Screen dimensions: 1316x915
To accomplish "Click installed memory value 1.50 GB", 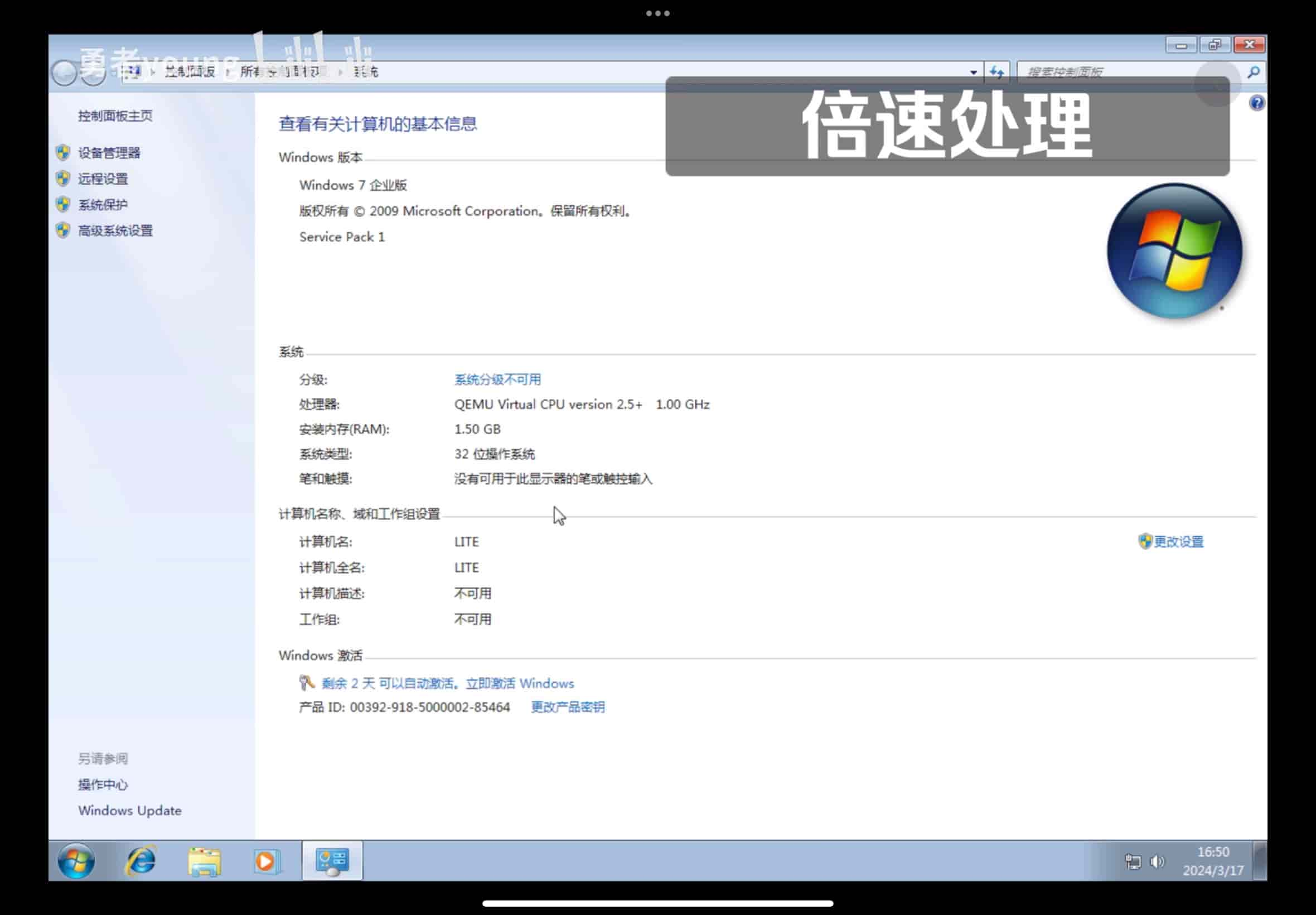I will [x=477, y=430].
